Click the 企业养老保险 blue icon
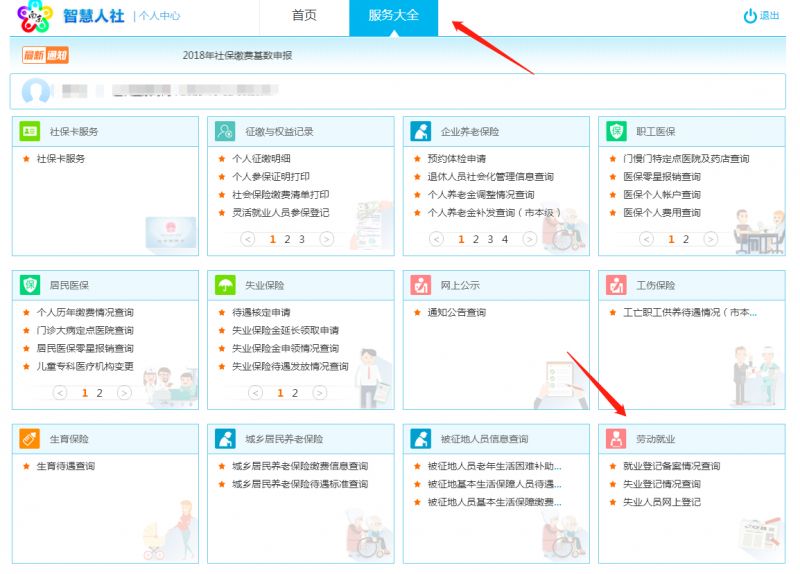 (420, 132)
